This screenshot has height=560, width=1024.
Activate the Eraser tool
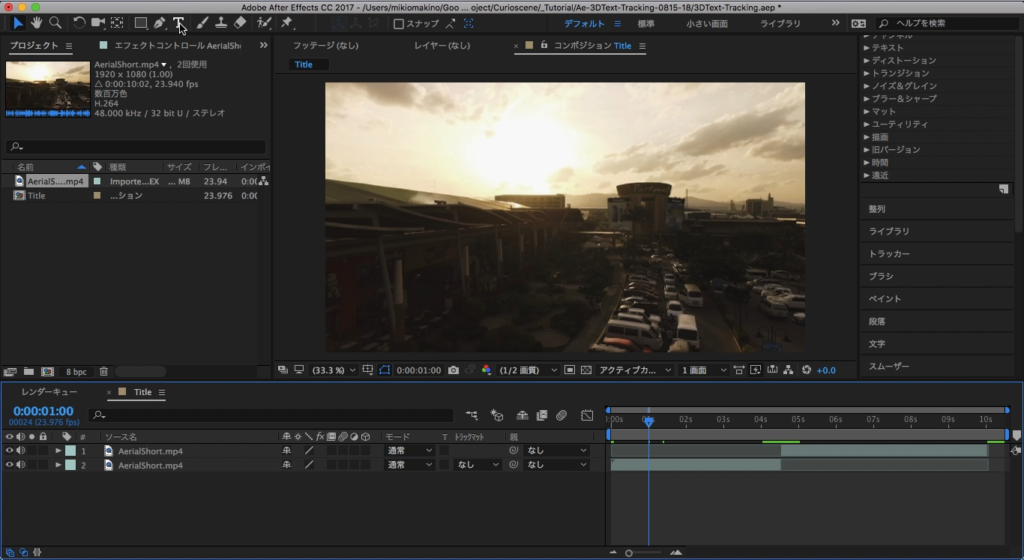pos(240,23)
